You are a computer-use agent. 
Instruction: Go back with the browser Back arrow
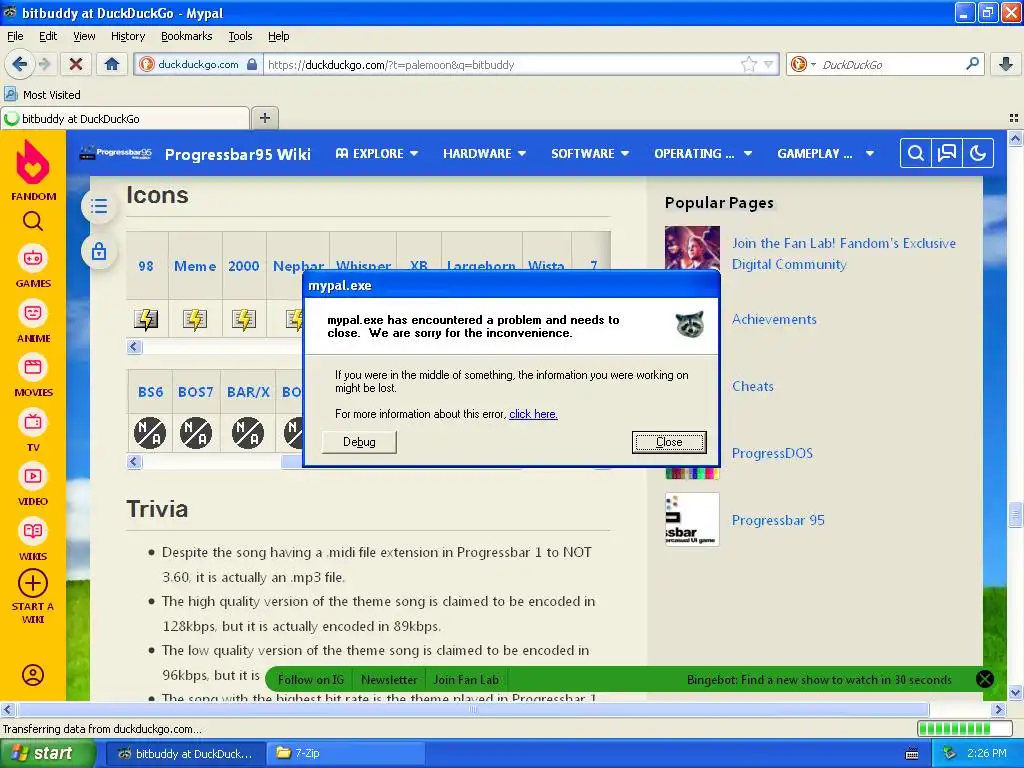pos(19,64)
